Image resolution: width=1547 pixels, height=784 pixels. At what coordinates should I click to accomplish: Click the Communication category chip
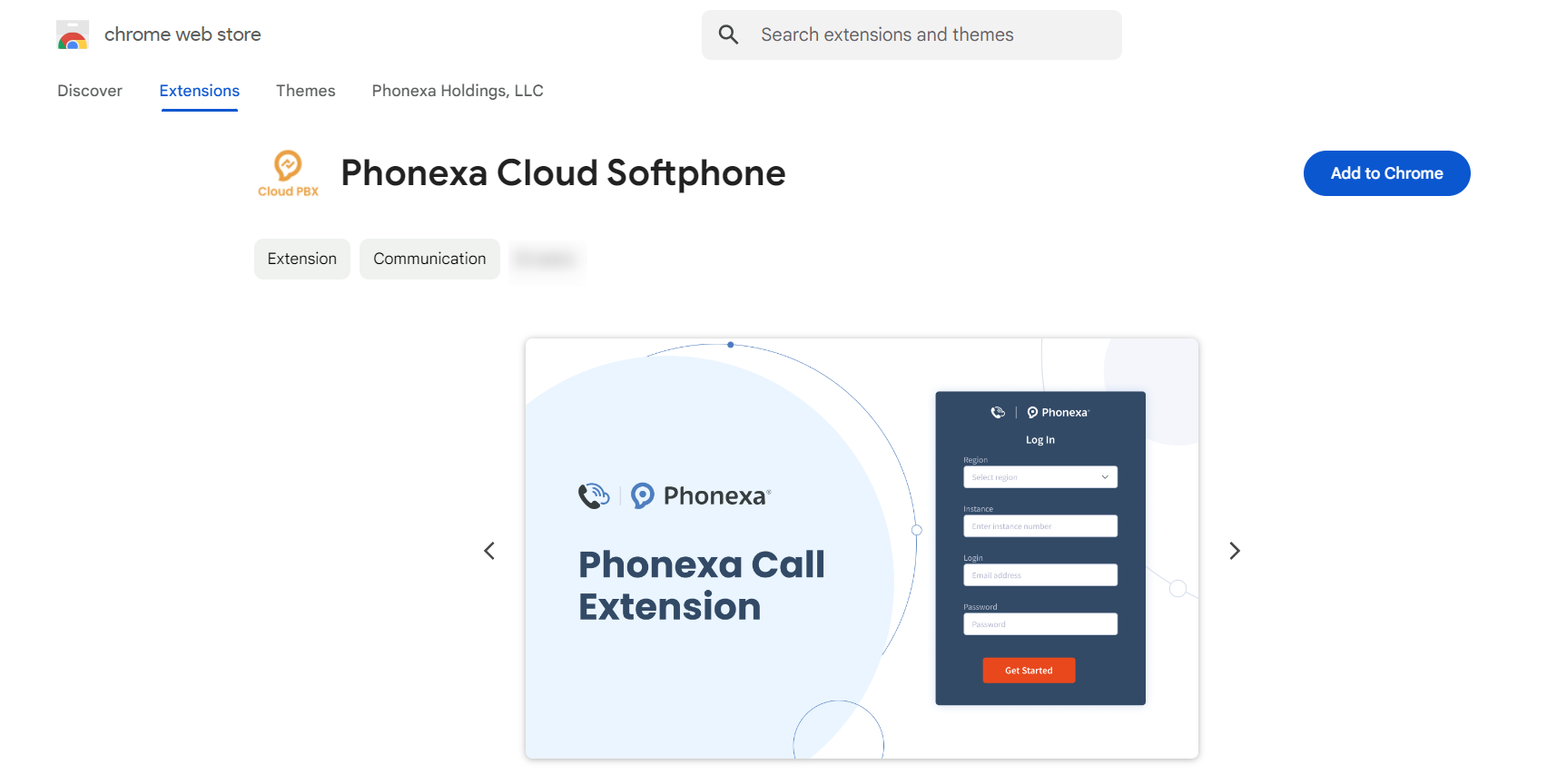(429, 259)
